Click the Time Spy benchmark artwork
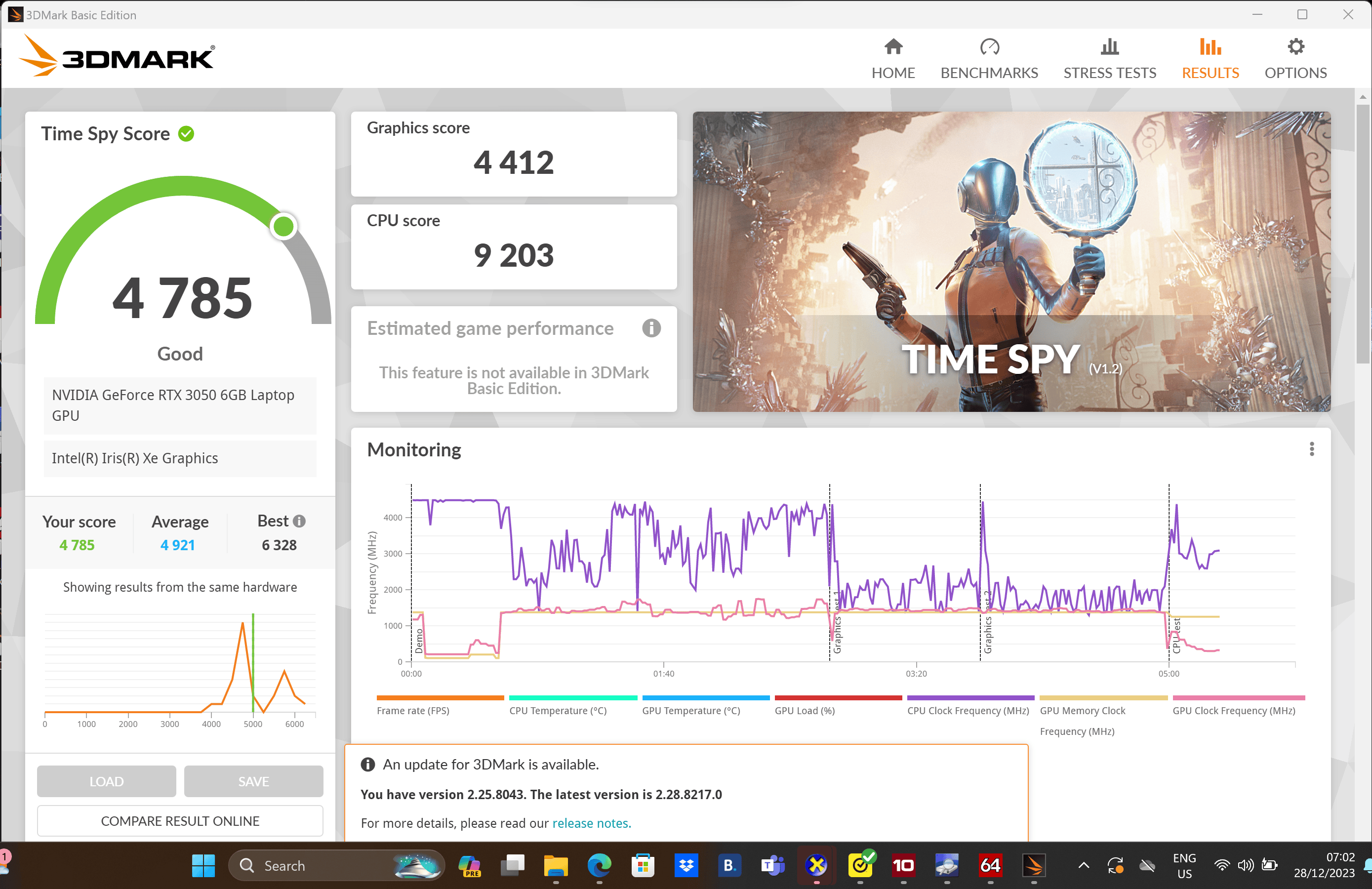This screenshot has width=1372, height=889. pyautogui.click(x=1011, y=261)
